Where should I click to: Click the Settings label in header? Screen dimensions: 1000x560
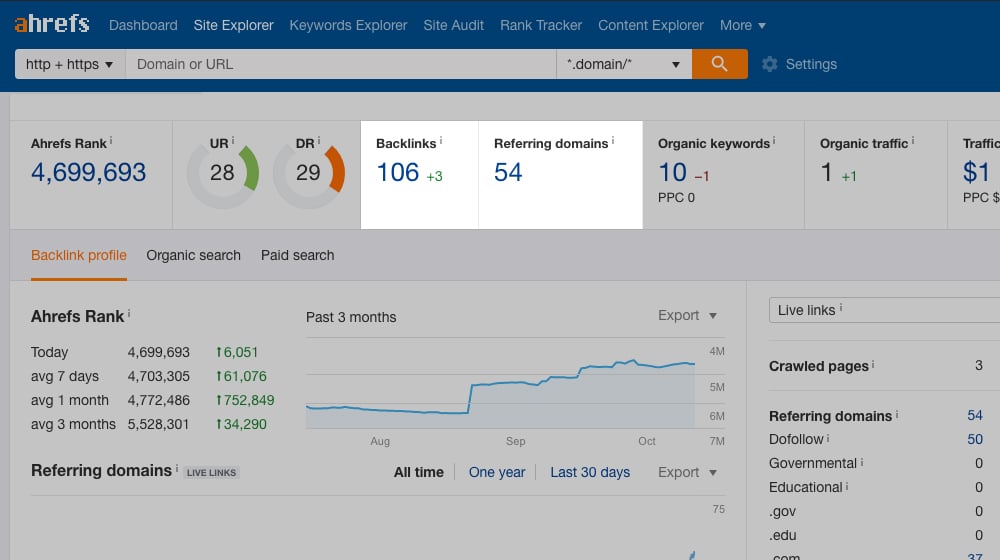click(x=811, y=64)
